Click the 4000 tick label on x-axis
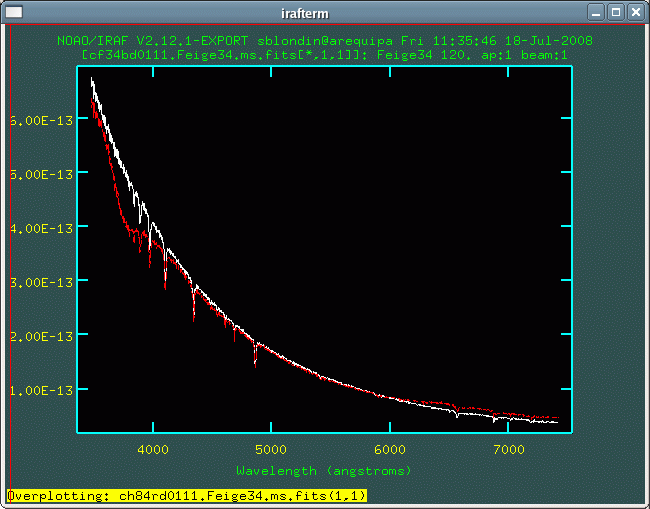 coord(154,449)
